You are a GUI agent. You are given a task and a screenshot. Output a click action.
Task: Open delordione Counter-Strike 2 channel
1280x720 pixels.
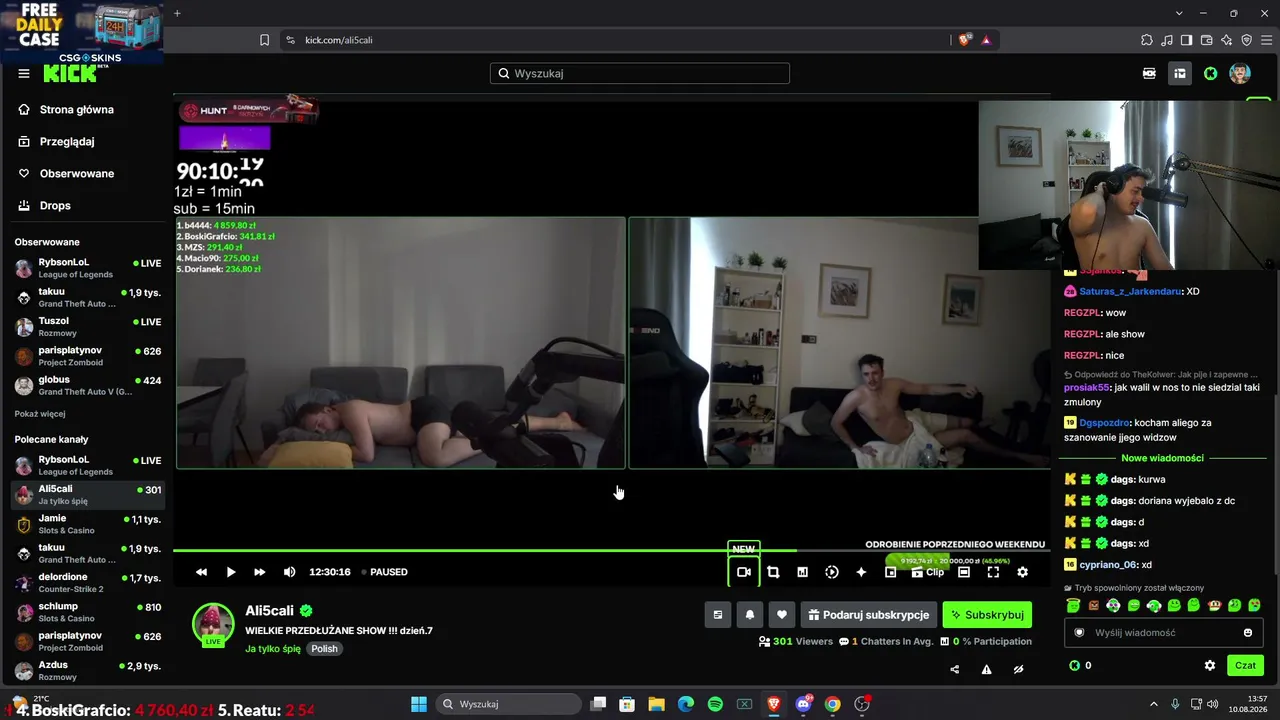pos(87,582)
